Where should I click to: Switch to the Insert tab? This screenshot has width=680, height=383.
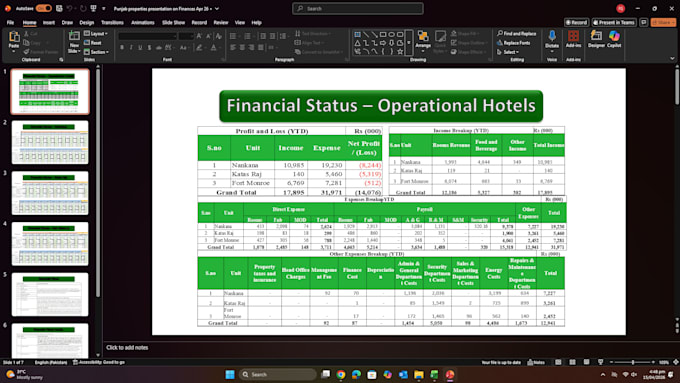[49, 23]
